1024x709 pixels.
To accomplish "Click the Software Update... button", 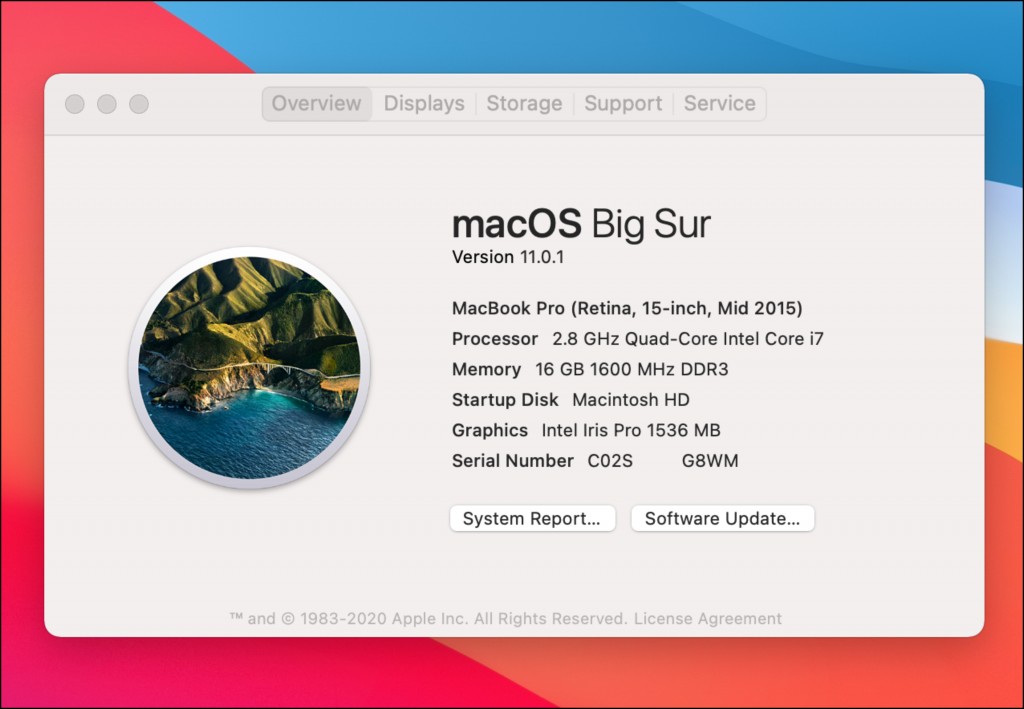I will click(x=722, y=518).
